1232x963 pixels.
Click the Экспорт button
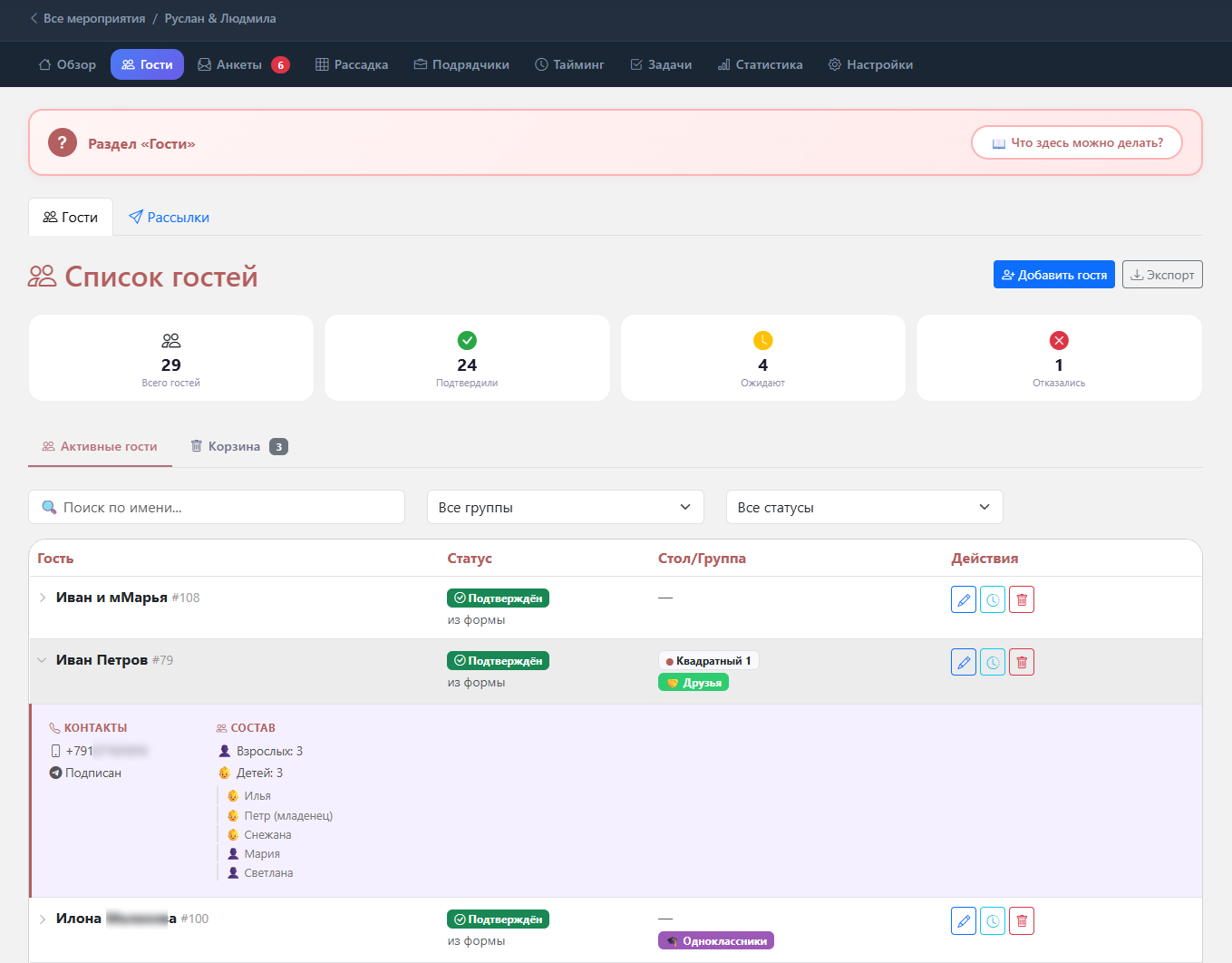(x=1162, y=275)
